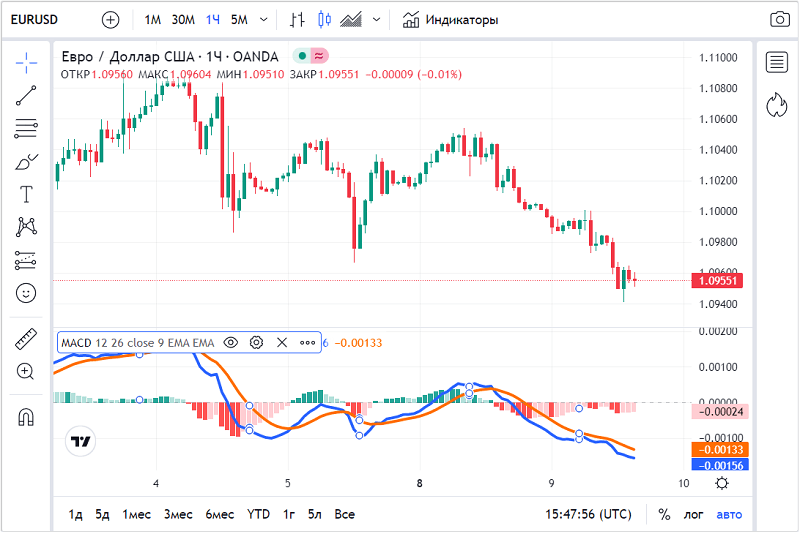Set date range to 6мес
The height and width of the screenshot is (534, 800).
(220, 514)
